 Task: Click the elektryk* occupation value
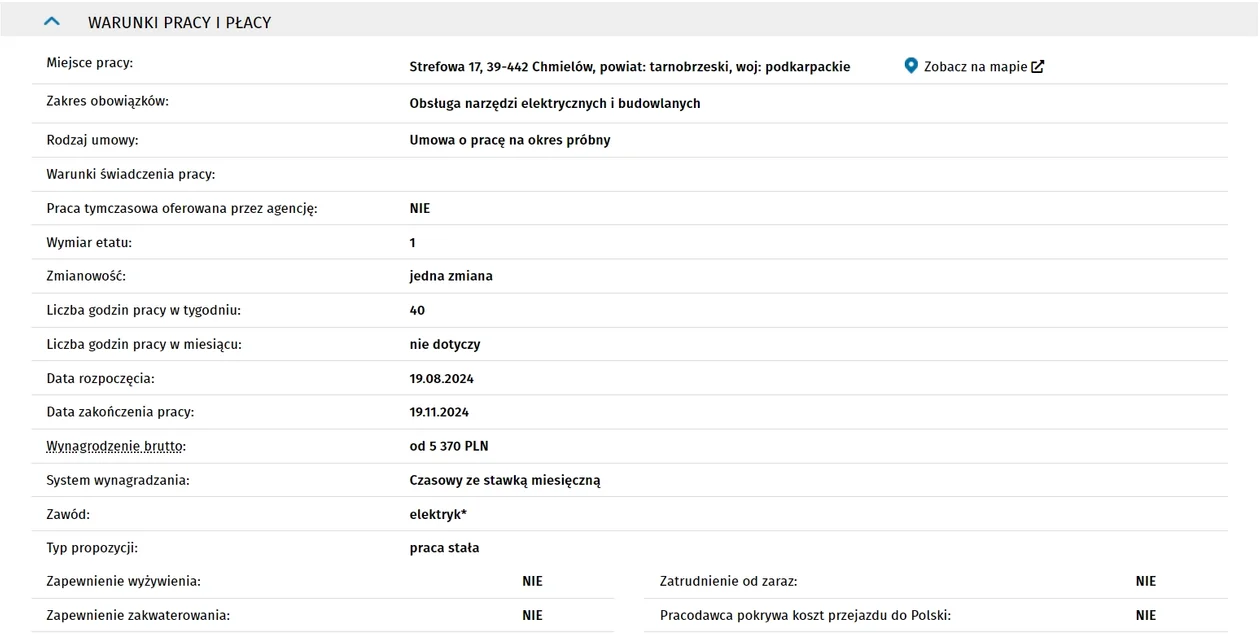[438, 514]
